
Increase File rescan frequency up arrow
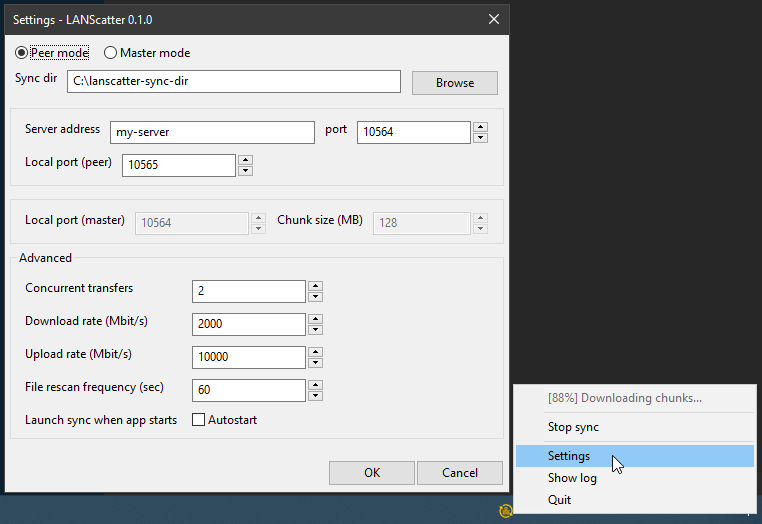pos(315,385)
